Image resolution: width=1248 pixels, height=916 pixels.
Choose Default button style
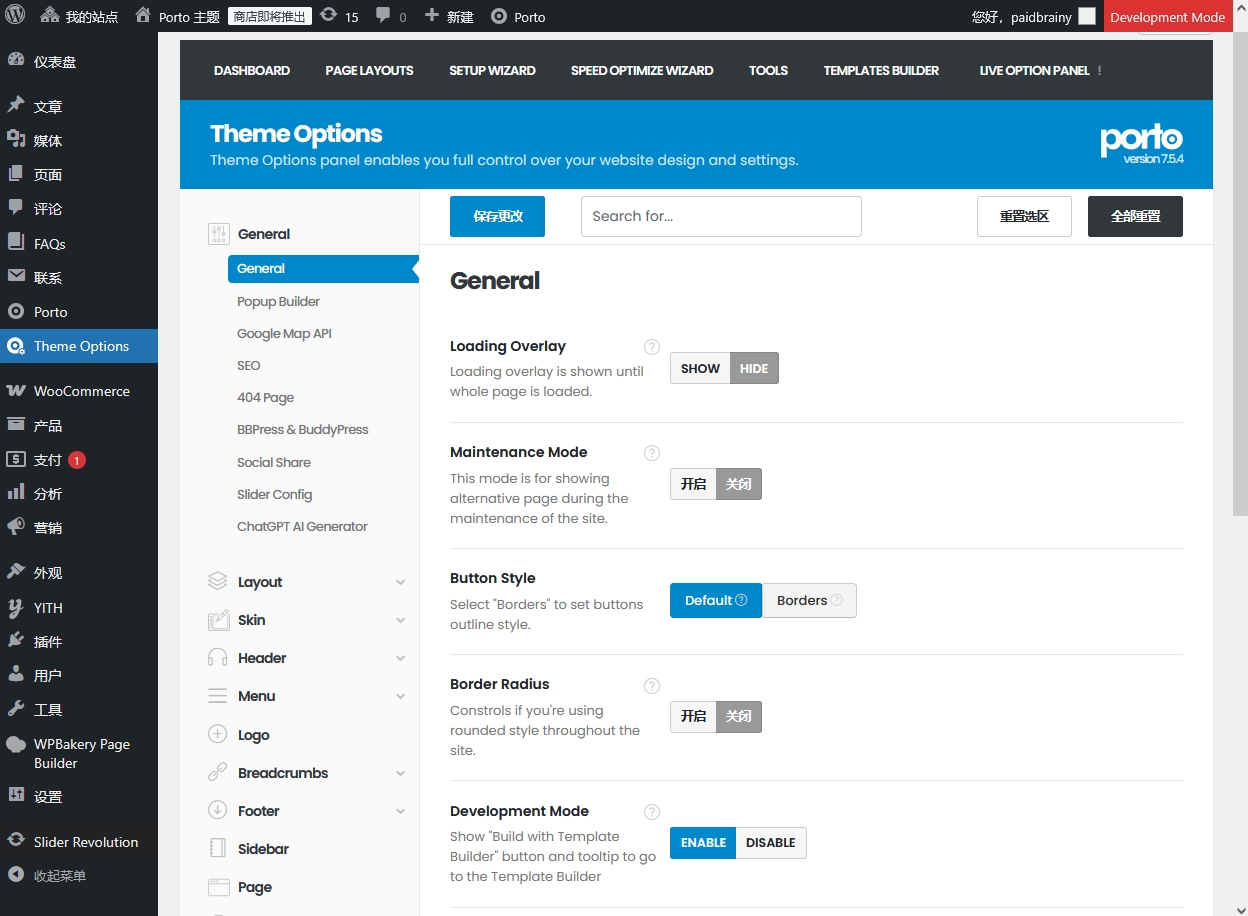pyautogui.click(x=716, y=600)
